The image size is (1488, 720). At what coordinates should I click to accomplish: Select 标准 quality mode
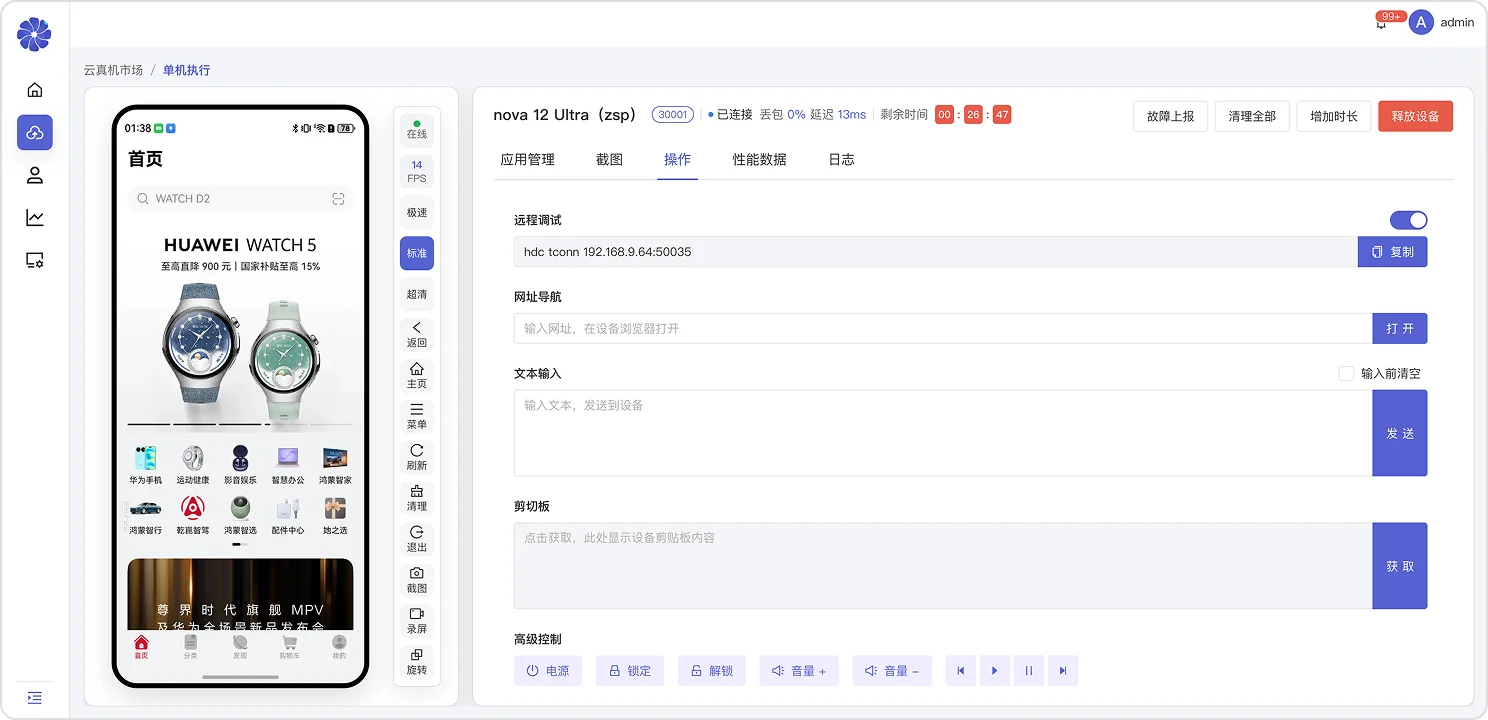coord(417,253)
